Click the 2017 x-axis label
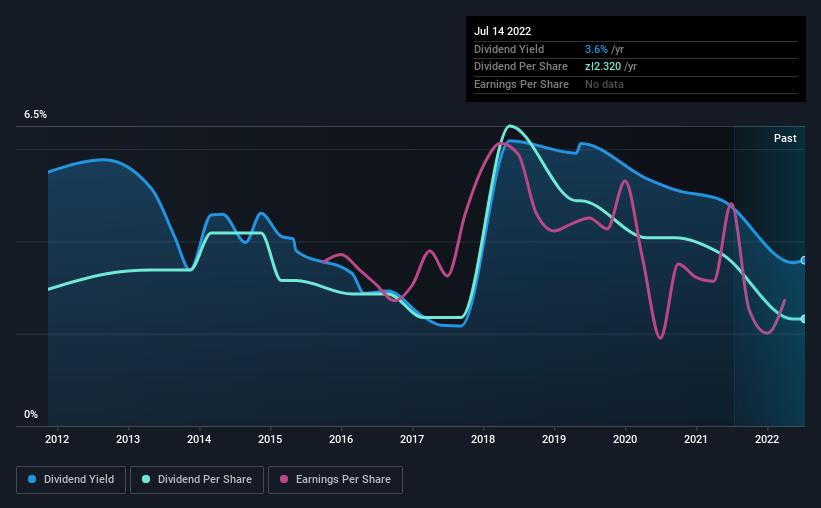The width and height of the screenshot is (821, 508). point(412,439)
